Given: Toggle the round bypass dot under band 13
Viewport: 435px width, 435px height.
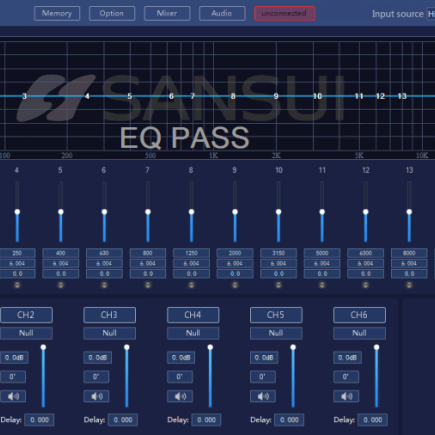Looking at the screenshot, I should click(409, 285).
